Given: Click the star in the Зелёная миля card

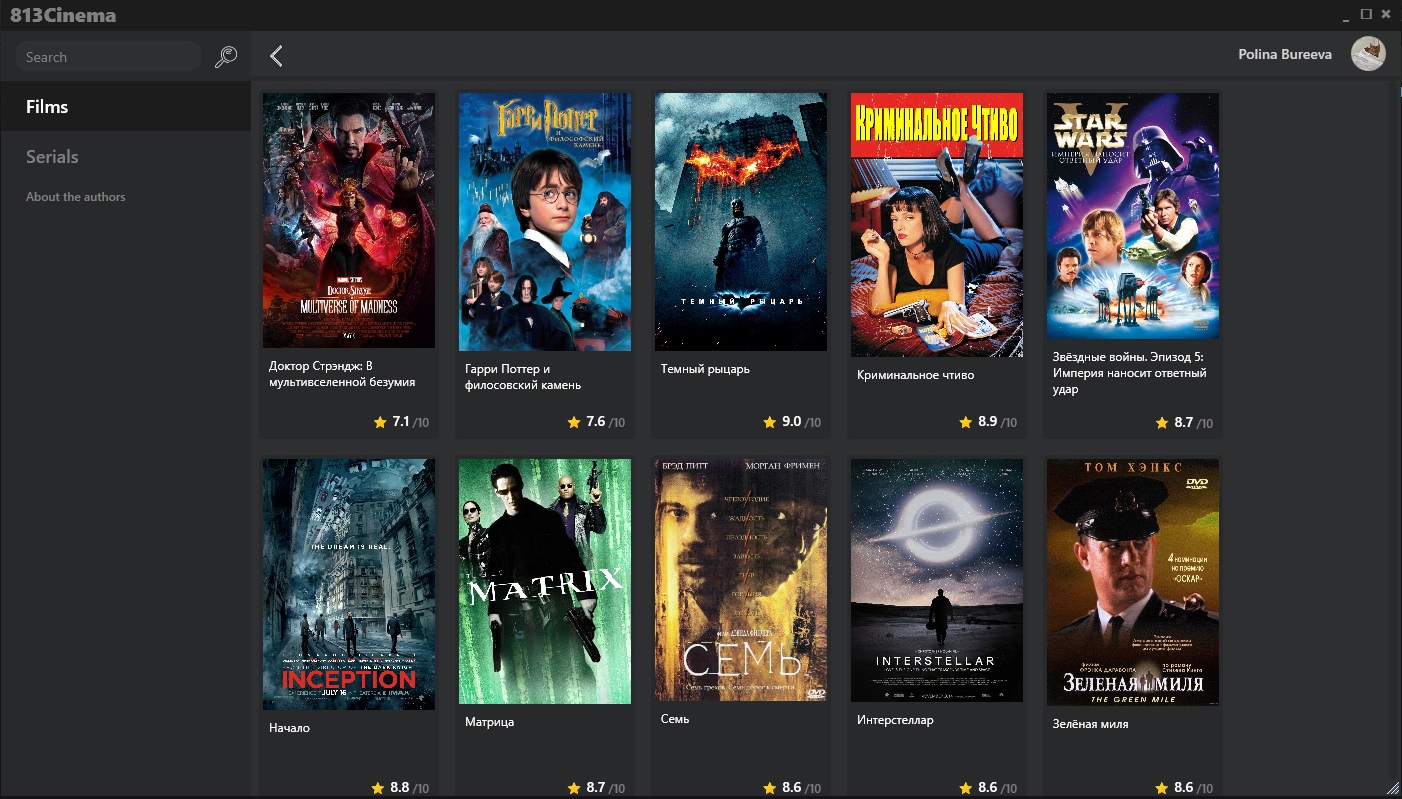Looking at the screenshot, I should (x=1162, y=788).
